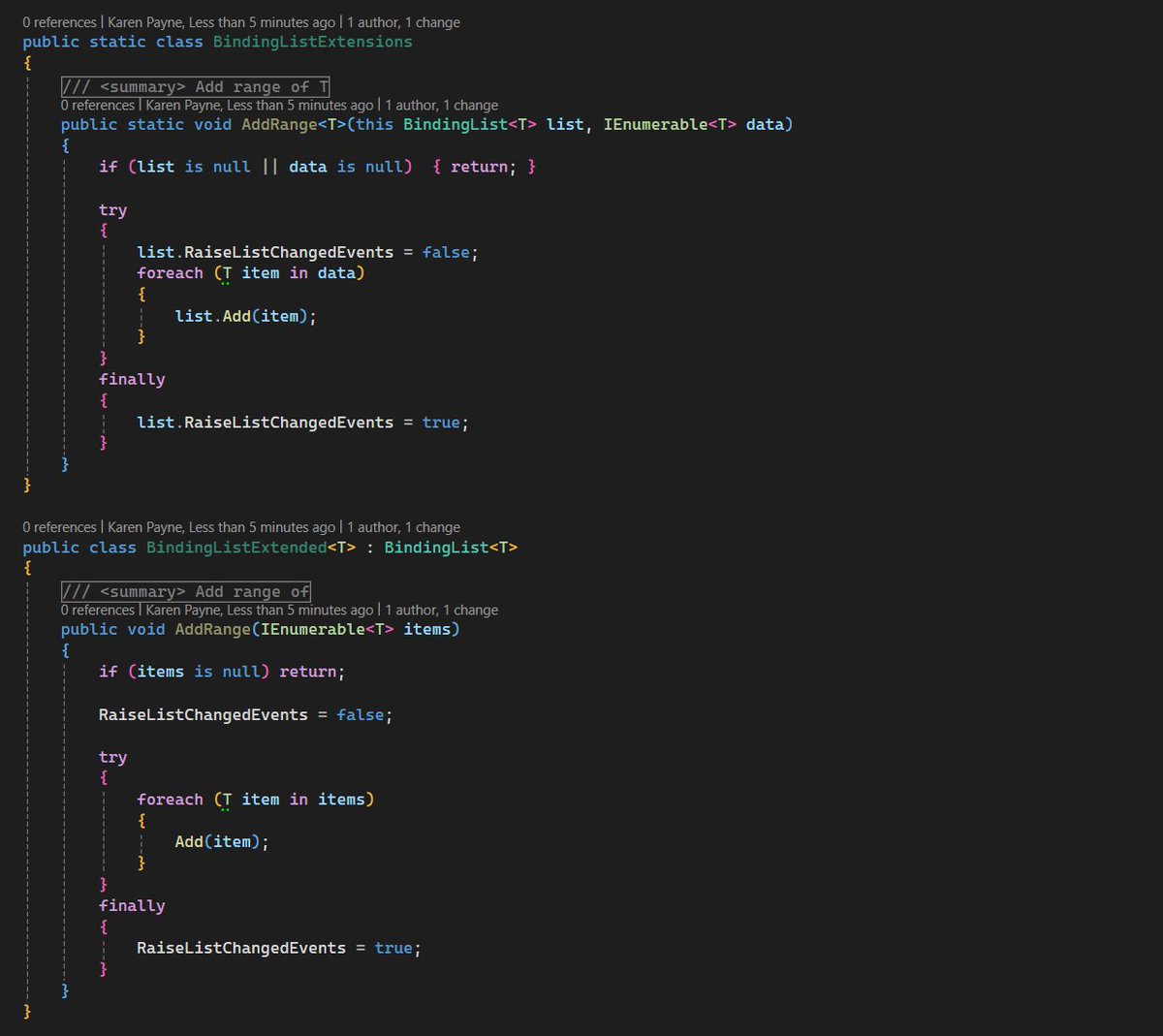
Task: View 1 author, 1 change above BindingListExtended
Action: pos(398,527)
